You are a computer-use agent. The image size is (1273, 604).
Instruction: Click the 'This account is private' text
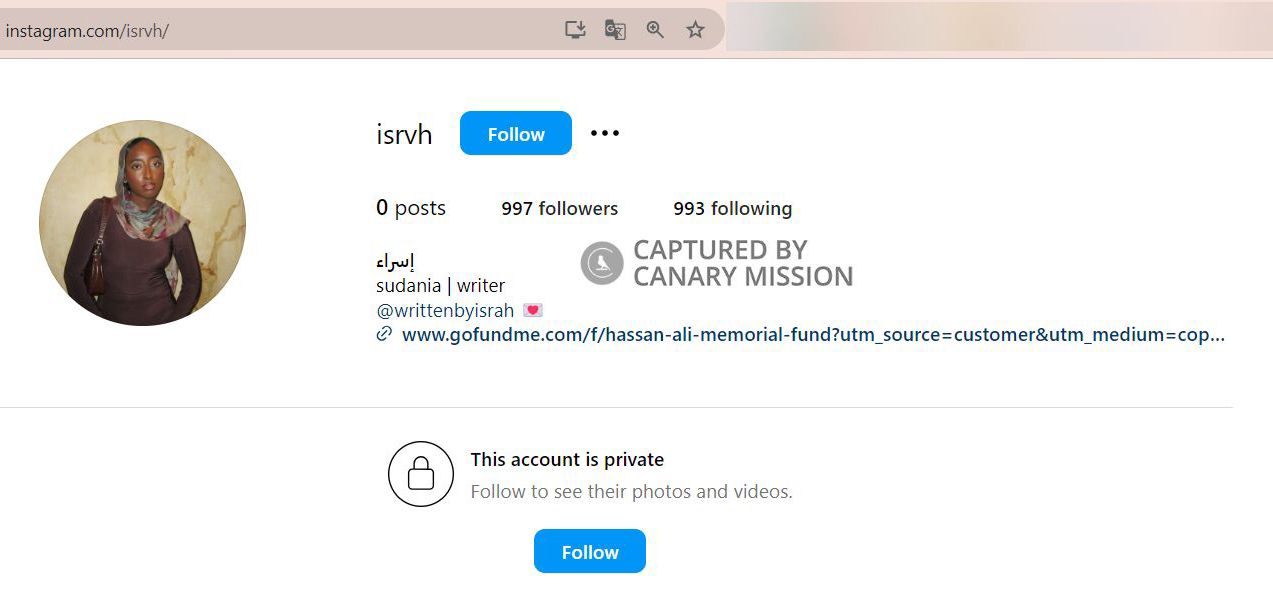click(x=567, y=459)
